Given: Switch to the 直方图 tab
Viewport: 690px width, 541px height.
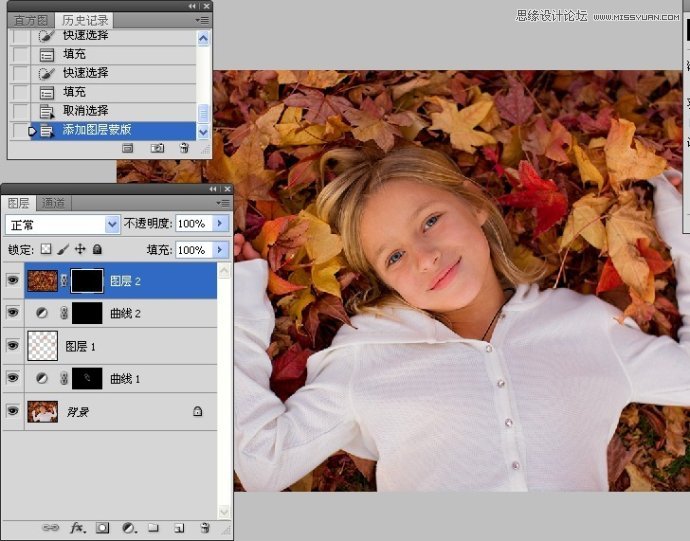Looking at the screenshot, I should click(x=31, y=20).
